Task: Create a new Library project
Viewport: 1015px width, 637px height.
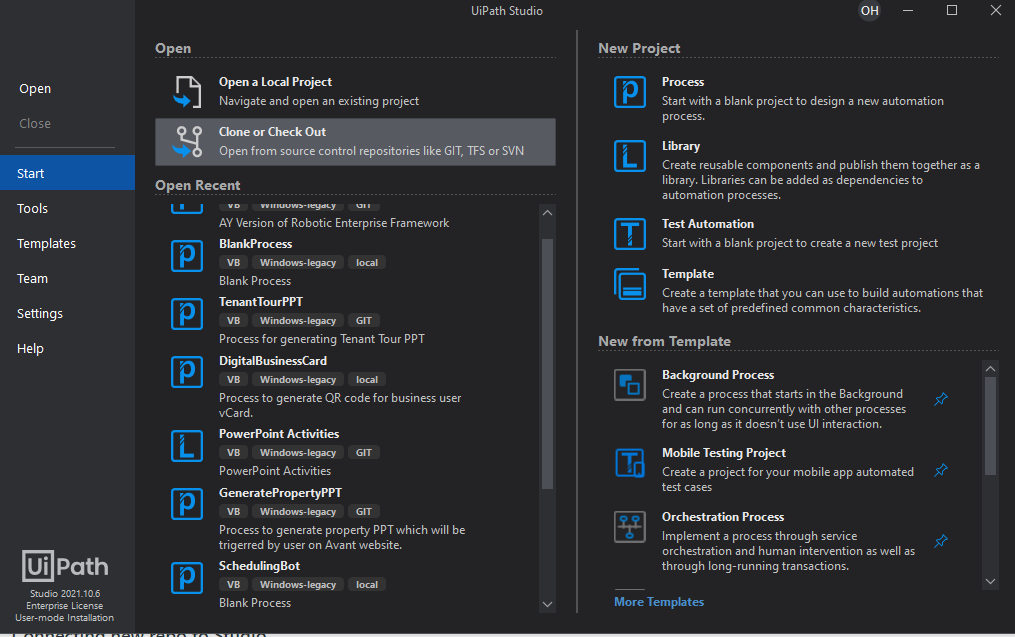Action: coord(799,170)
